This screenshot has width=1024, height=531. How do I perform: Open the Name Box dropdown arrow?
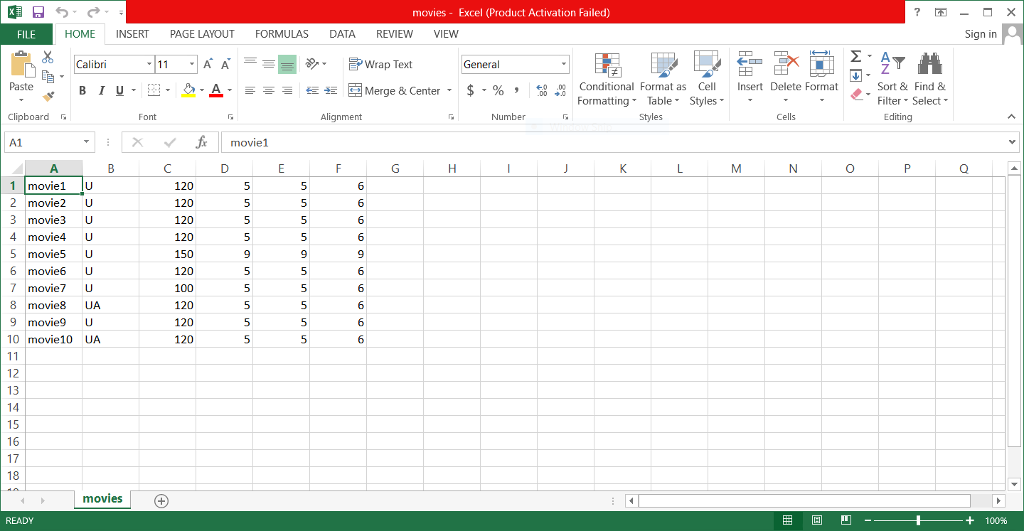click(x=86, y=142)
